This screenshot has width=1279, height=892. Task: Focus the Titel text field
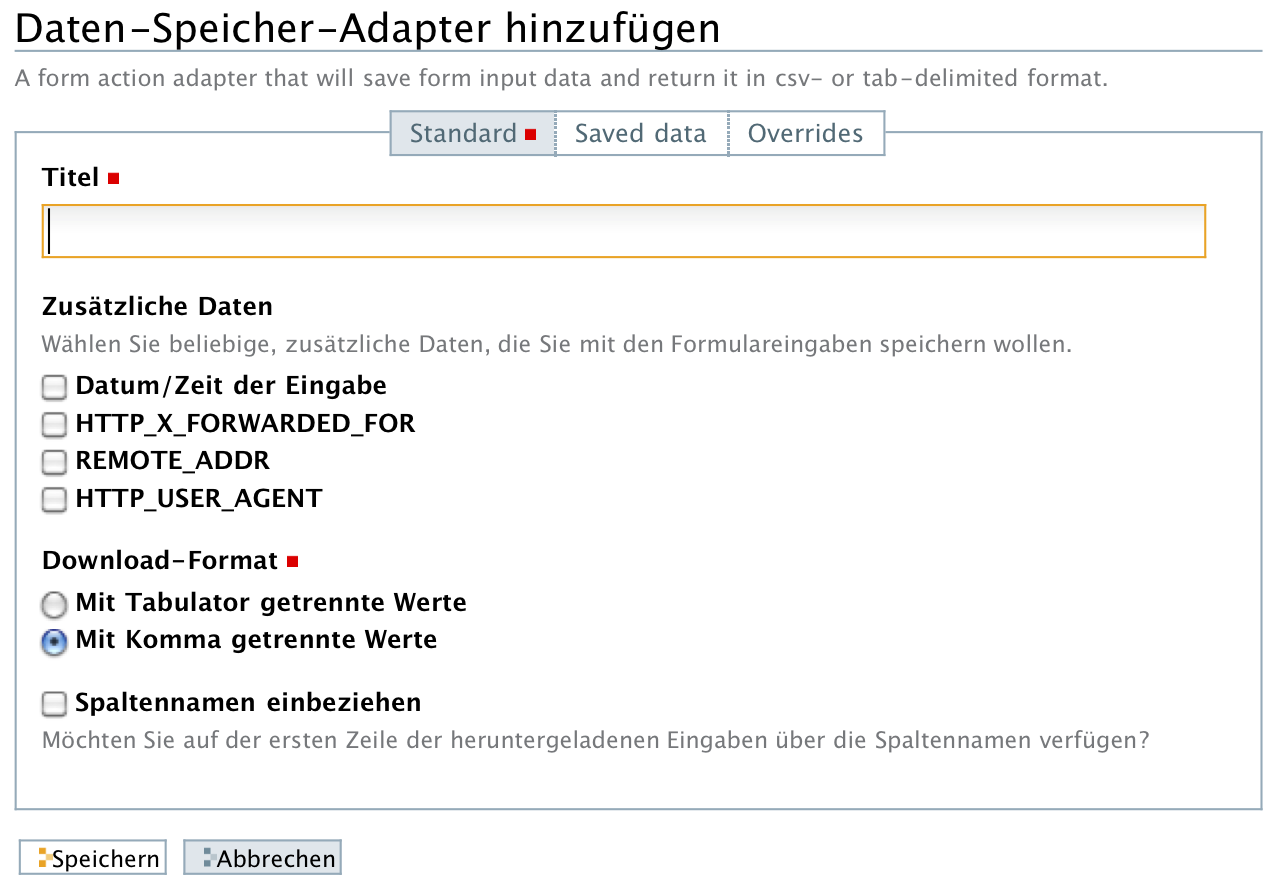click(x=624, y=231)
